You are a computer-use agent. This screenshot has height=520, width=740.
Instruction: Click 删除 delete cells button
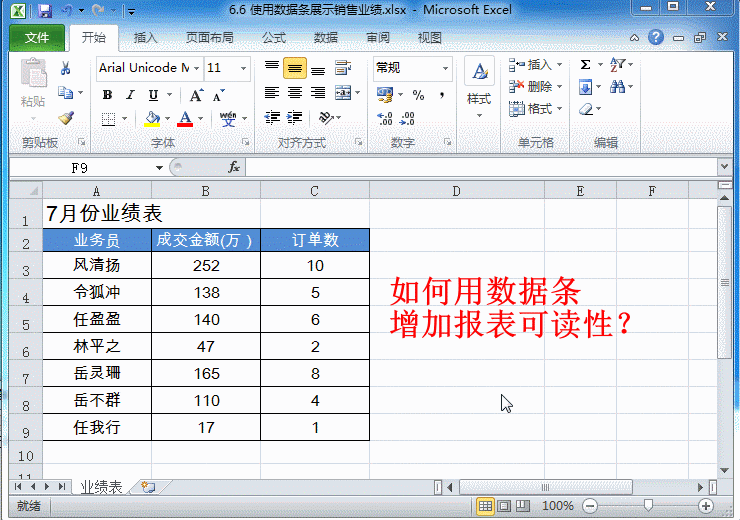pyautogui.click(x=536, y=86)
